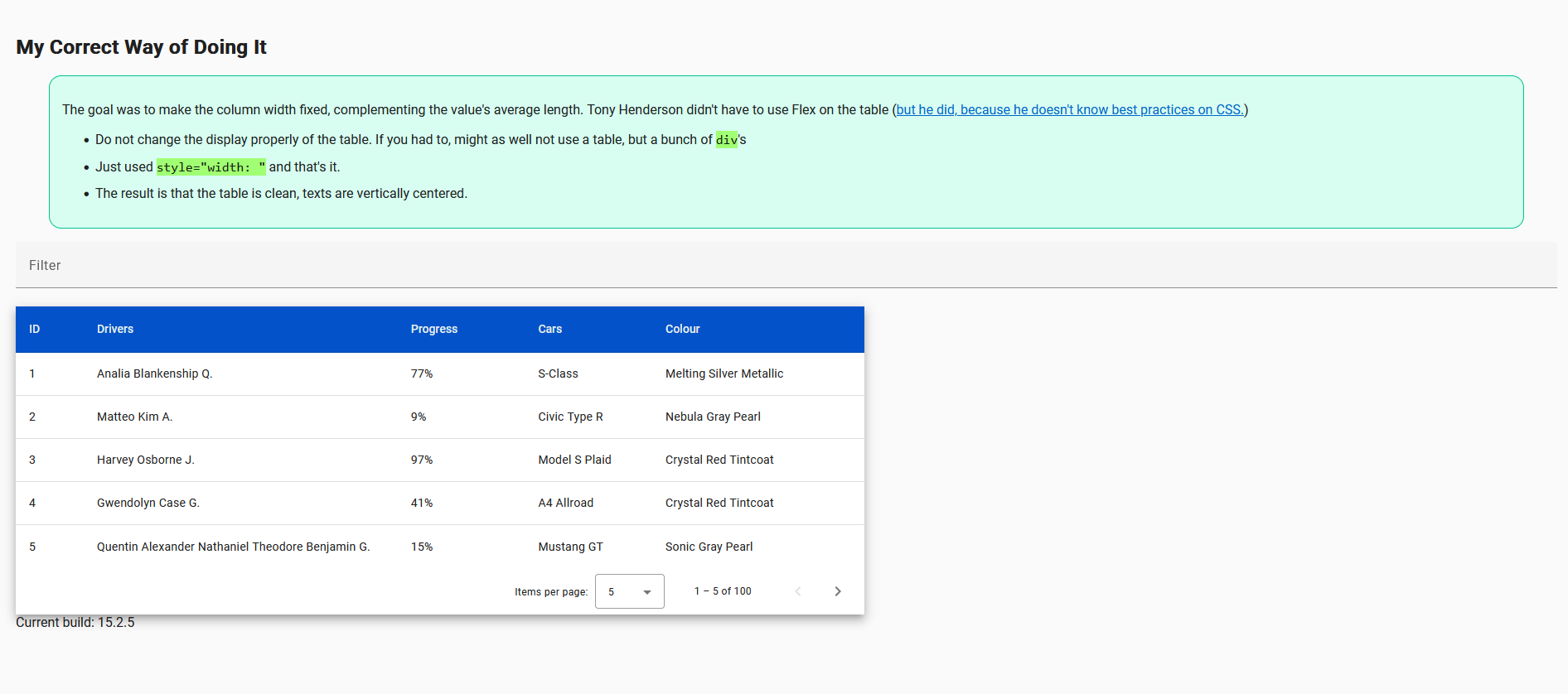Click the Colour column header

point(682,330)
